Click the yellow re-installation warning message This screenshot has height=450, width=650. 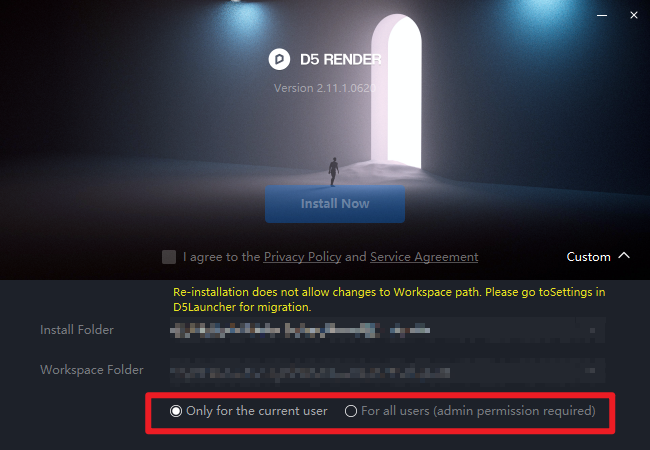(x=389, y=299)
